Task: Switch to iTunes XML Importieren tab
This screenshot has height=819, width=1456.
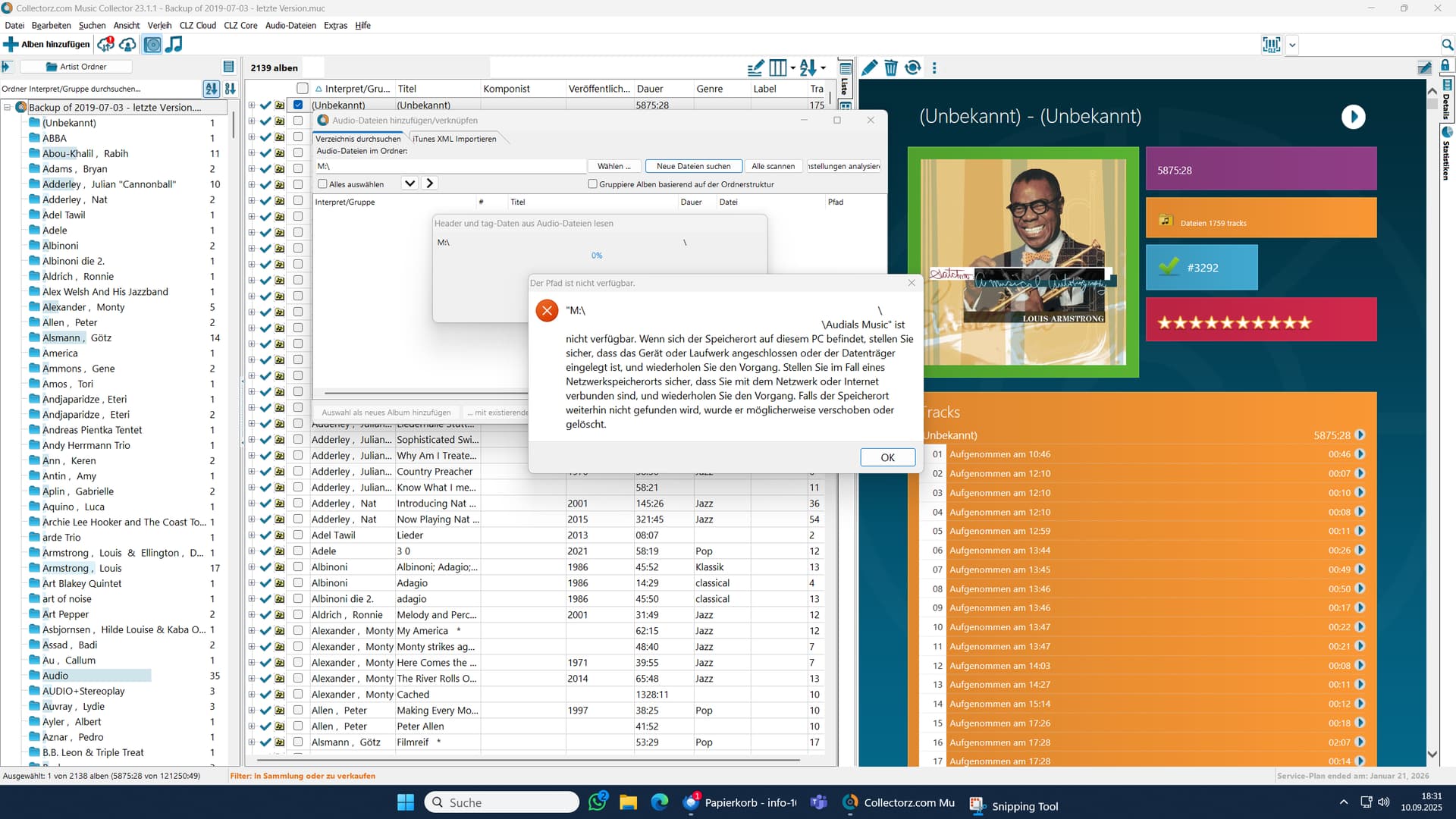Action: [x=454, y=139]
